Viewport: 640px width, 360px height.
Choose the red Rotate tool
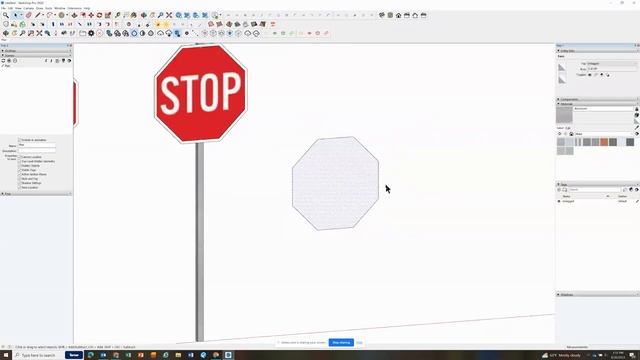(x=99, y=15)
